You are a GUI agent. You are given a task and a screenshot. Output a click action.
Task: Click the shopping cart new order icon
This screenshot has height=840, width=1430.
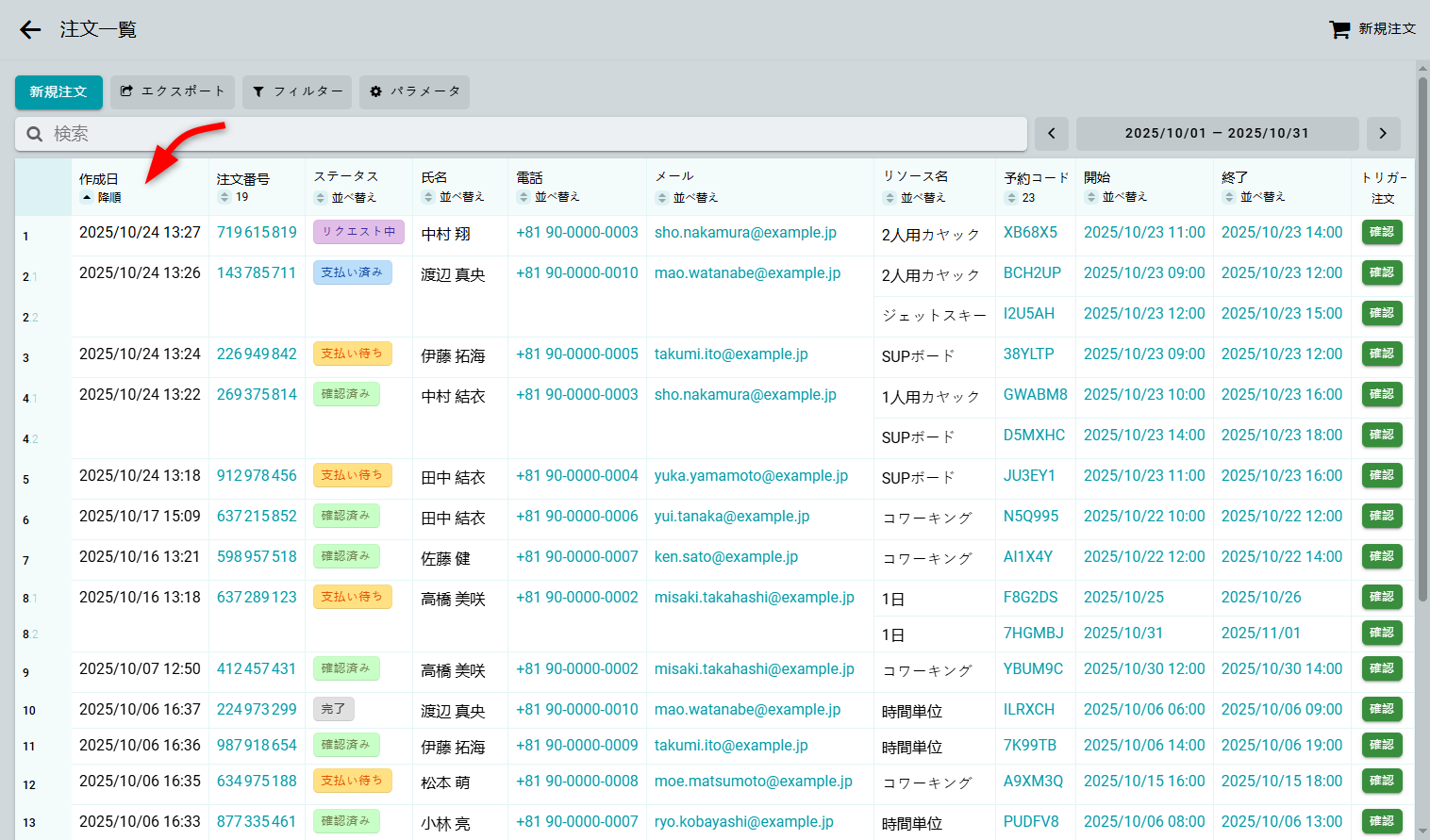point(1339,29)
